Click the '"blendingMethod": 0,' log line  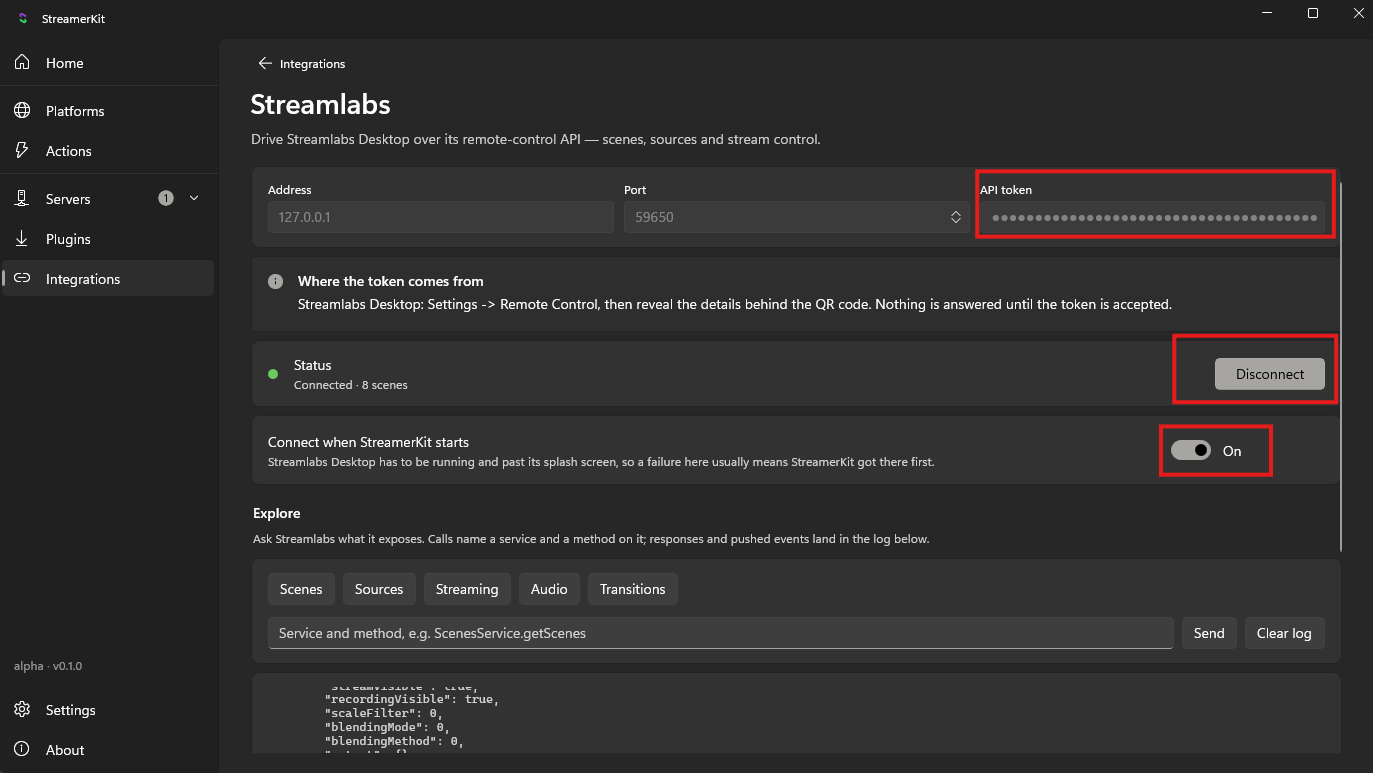tap(394, 741)
